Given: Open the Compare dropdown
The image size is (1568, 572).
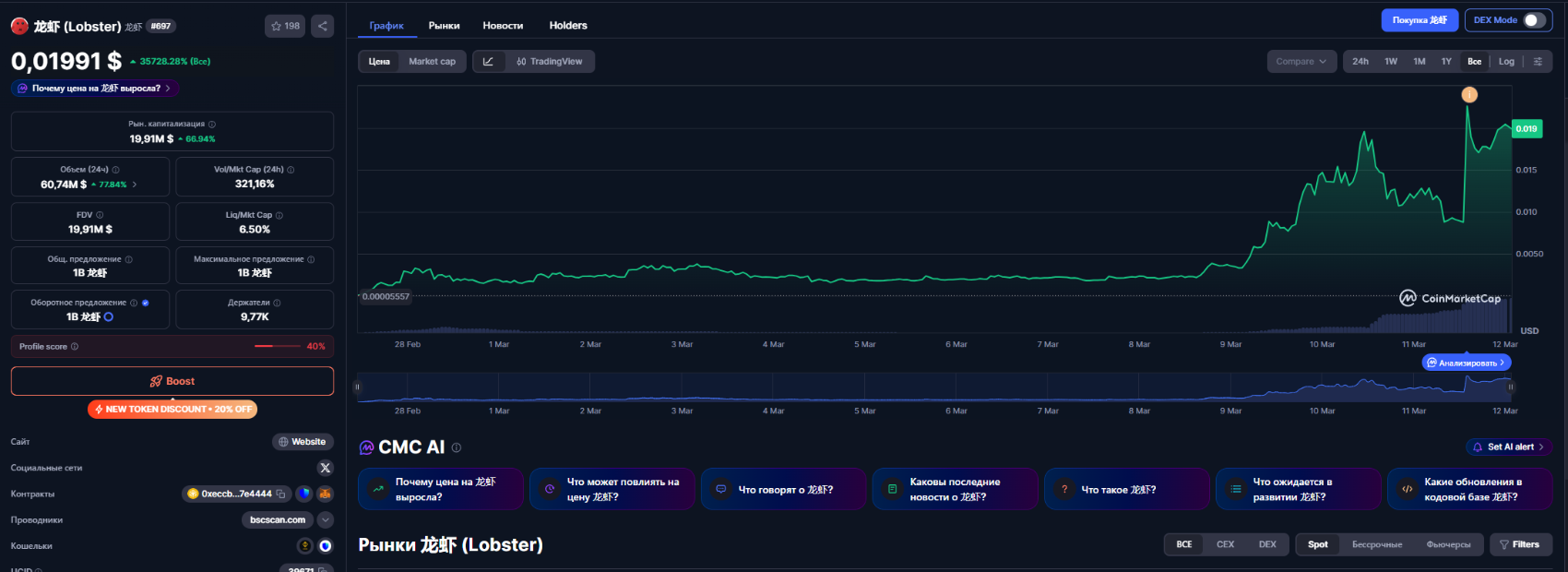Looking at the screenshot, I should tap(1301, 62).
